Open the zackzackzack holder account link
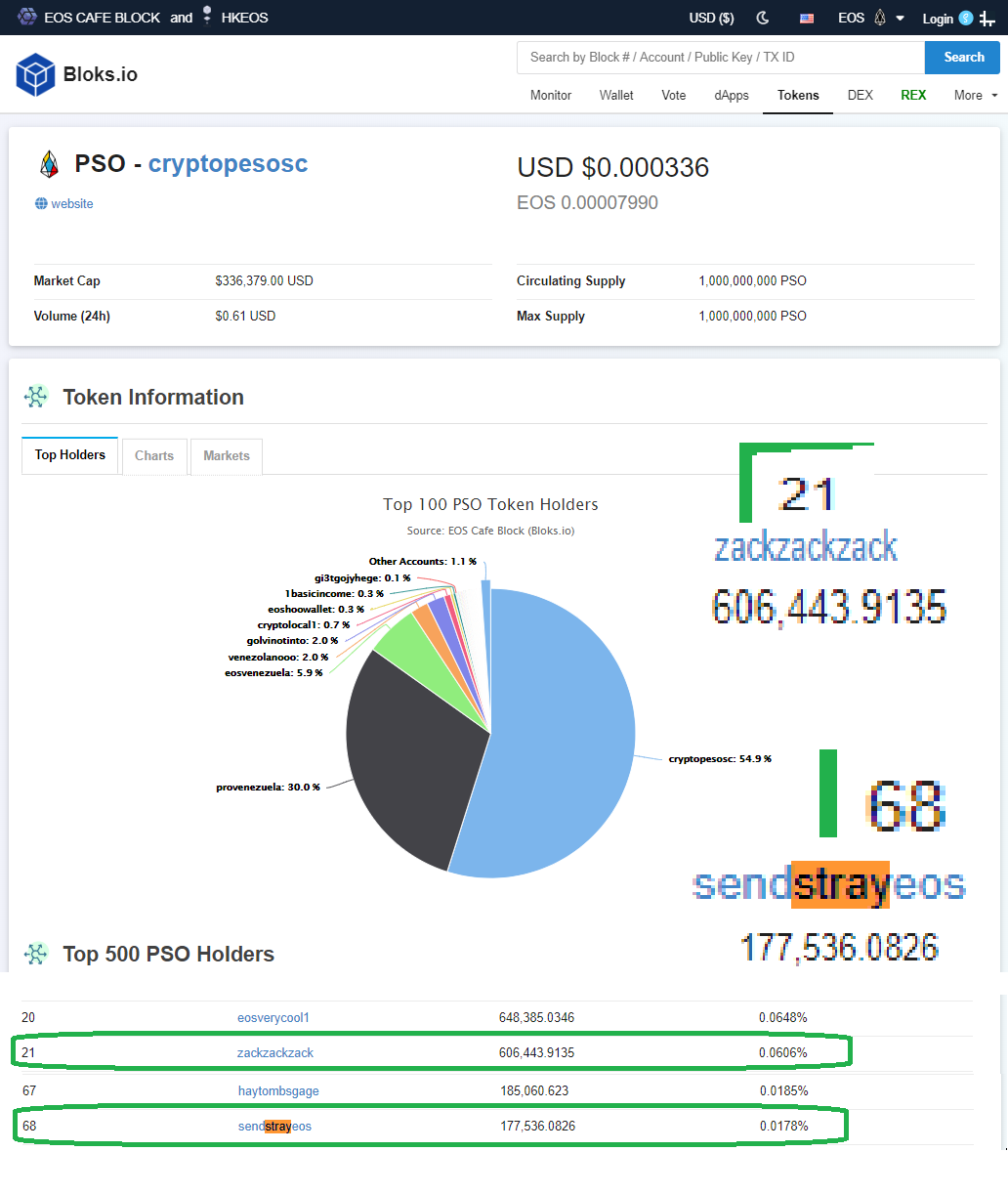 (x=275, y=1052)
